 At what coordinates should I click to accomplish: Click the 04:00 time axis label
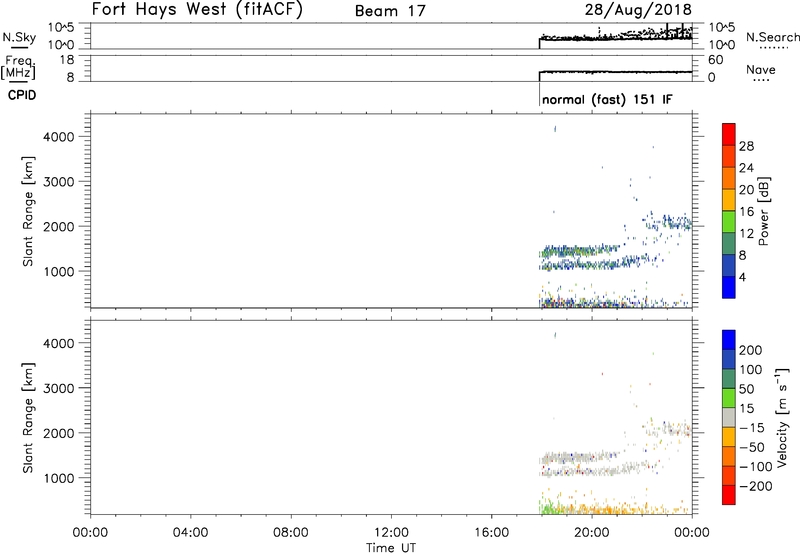click(x=190, y=532)
